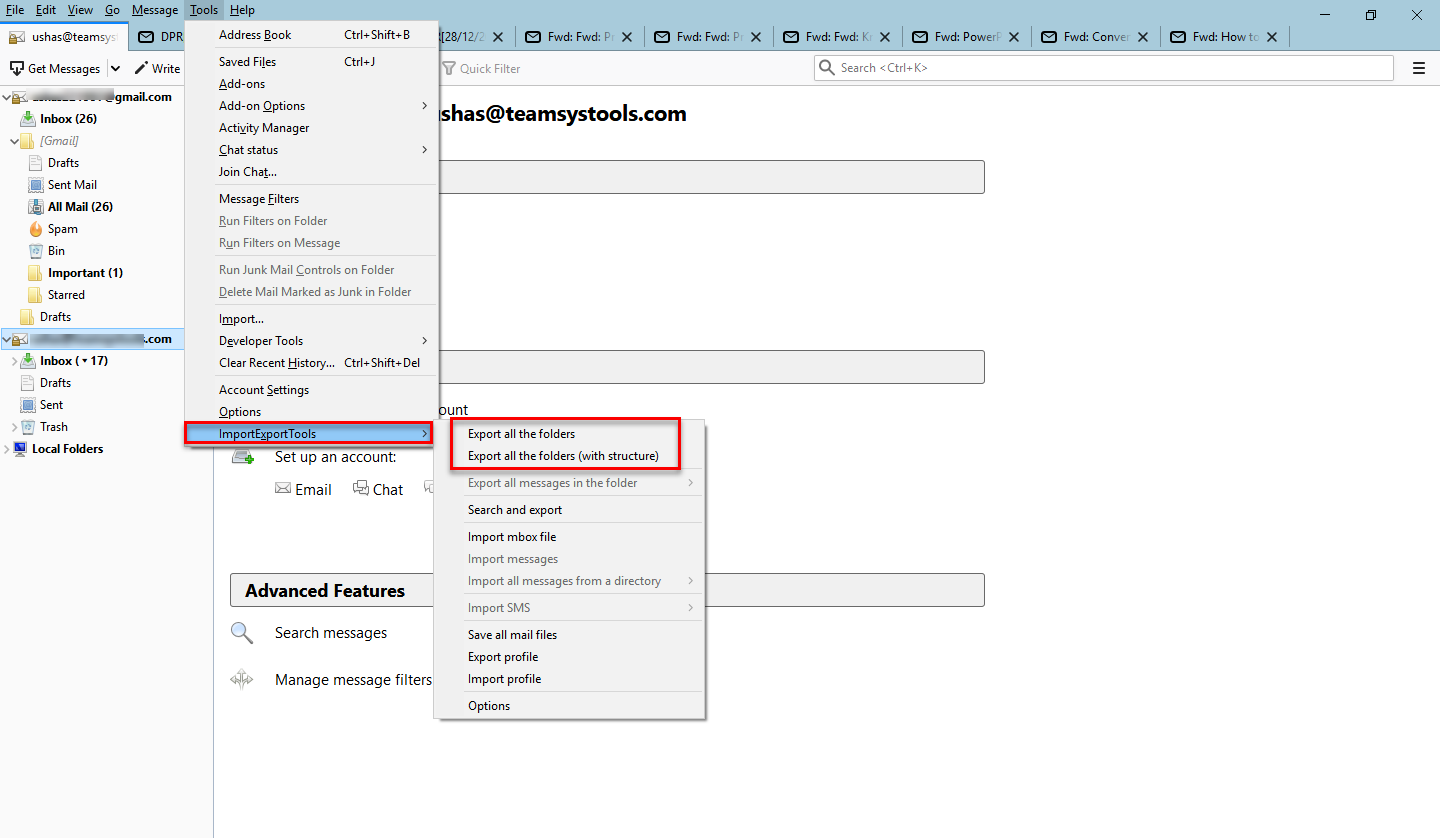Choose Clear Recent History

tap(312, 363)
